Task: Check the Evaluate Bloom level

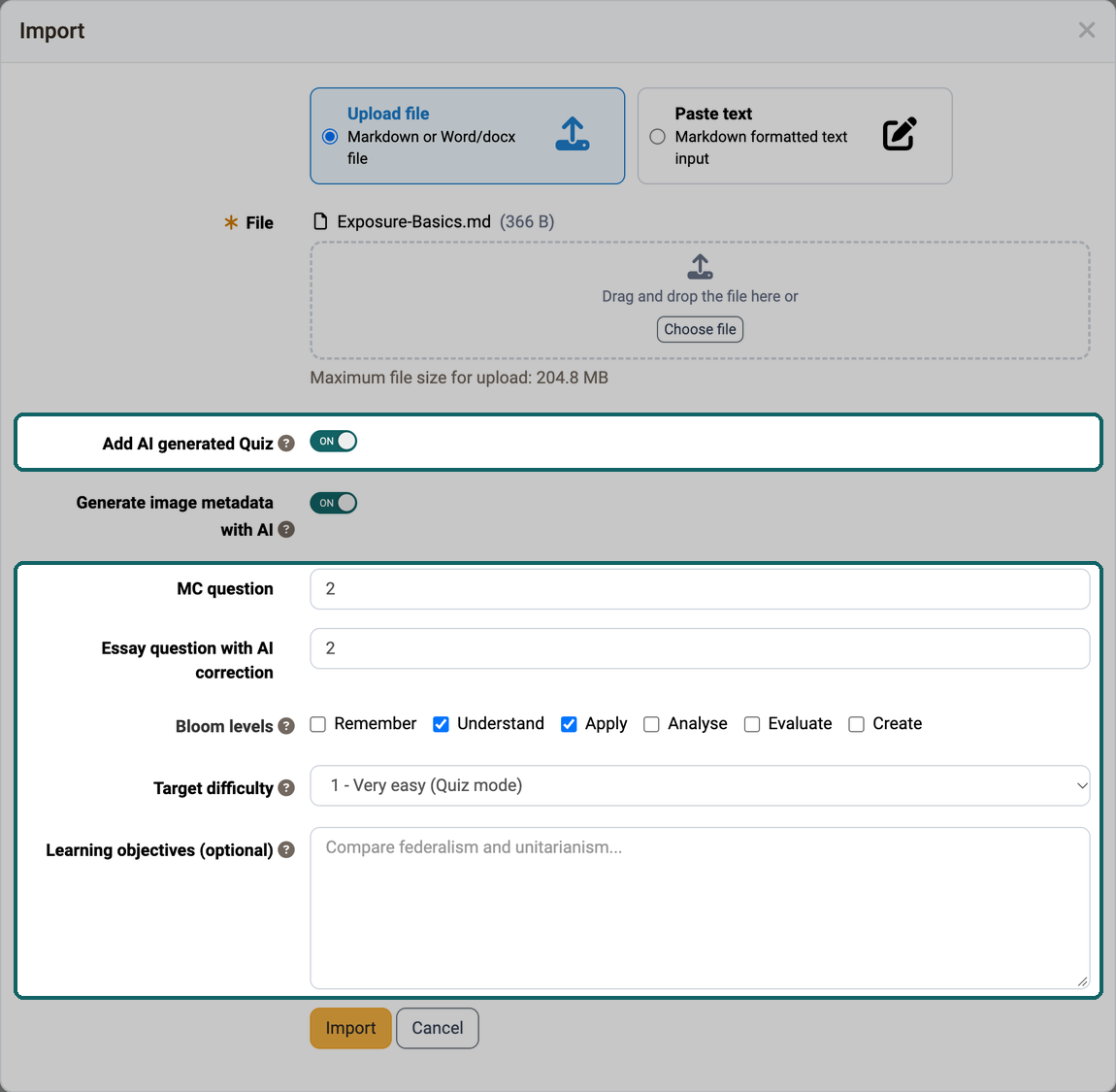Action: click(751, 724)
